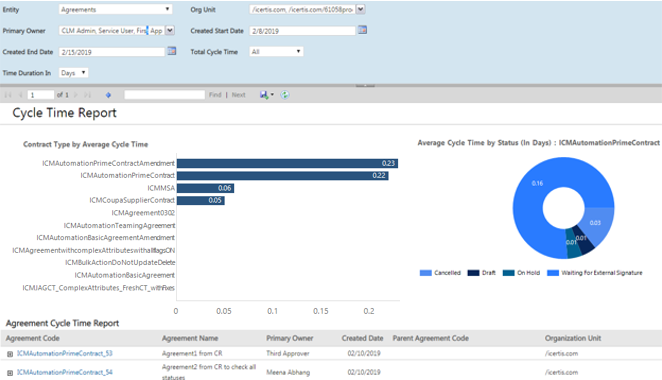Open the Primary Owner dropdown list
Screen dimensions: 662x380
pos(170,30)
